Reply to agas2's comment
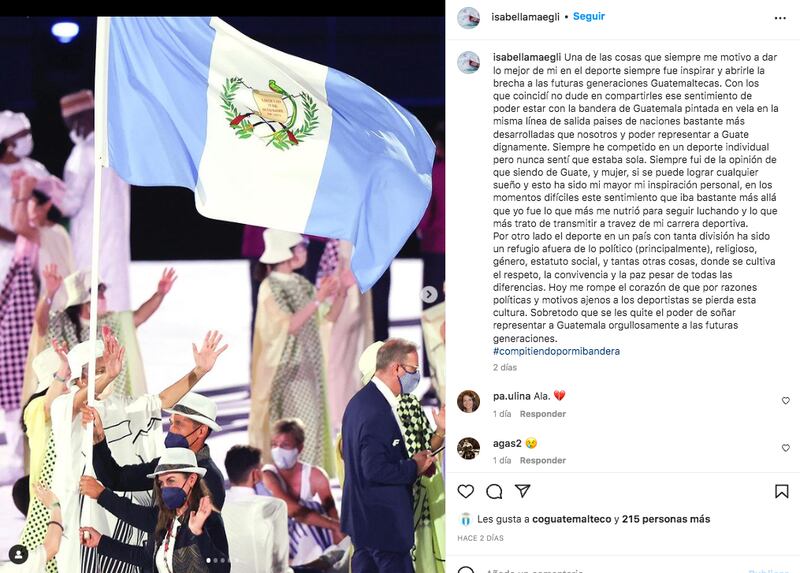This screenshot has height=573, width=800. [x=543, y=460]
